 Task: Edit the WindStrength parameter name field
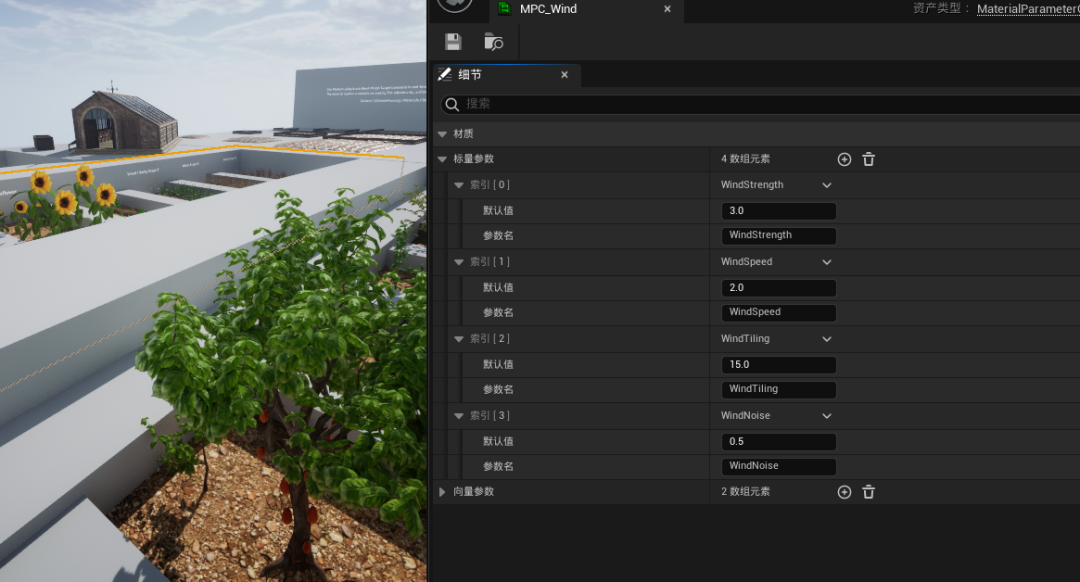(x=778, y=236)
